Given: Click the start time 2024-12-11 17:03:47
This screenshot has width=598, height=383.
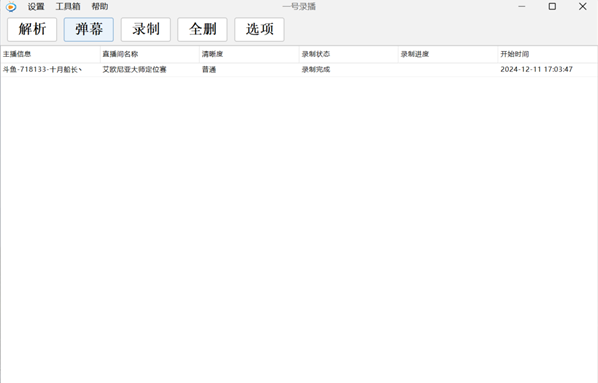Looking at the screenshot, I should coord(536,69).
